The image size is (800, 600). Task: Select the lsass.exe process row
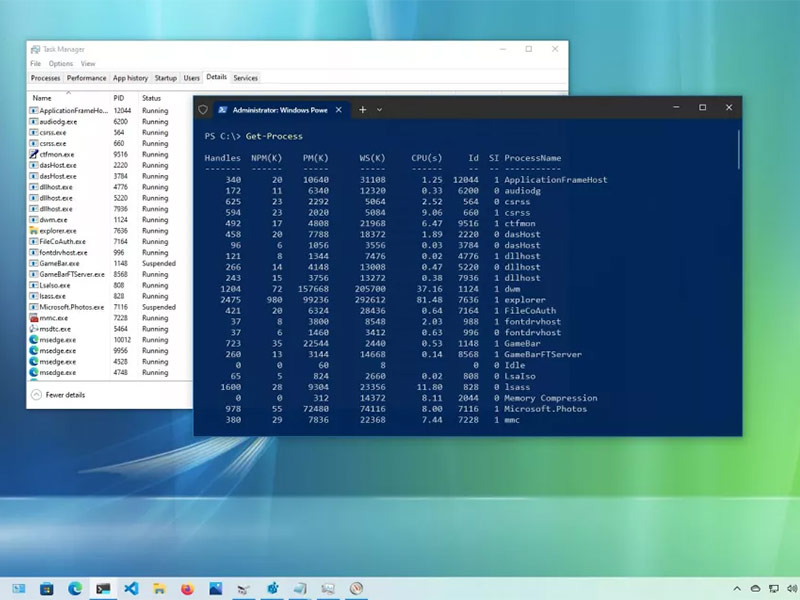[x=110, y=296]
